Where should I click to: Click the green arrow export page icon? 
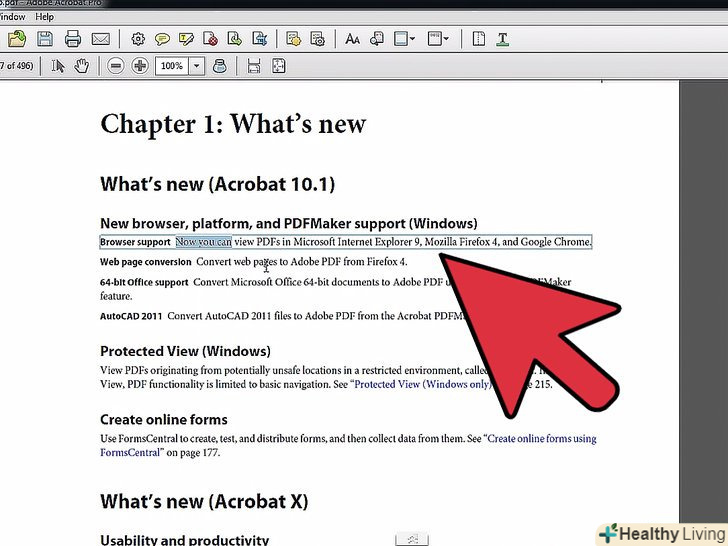click(x=234, y=39)
